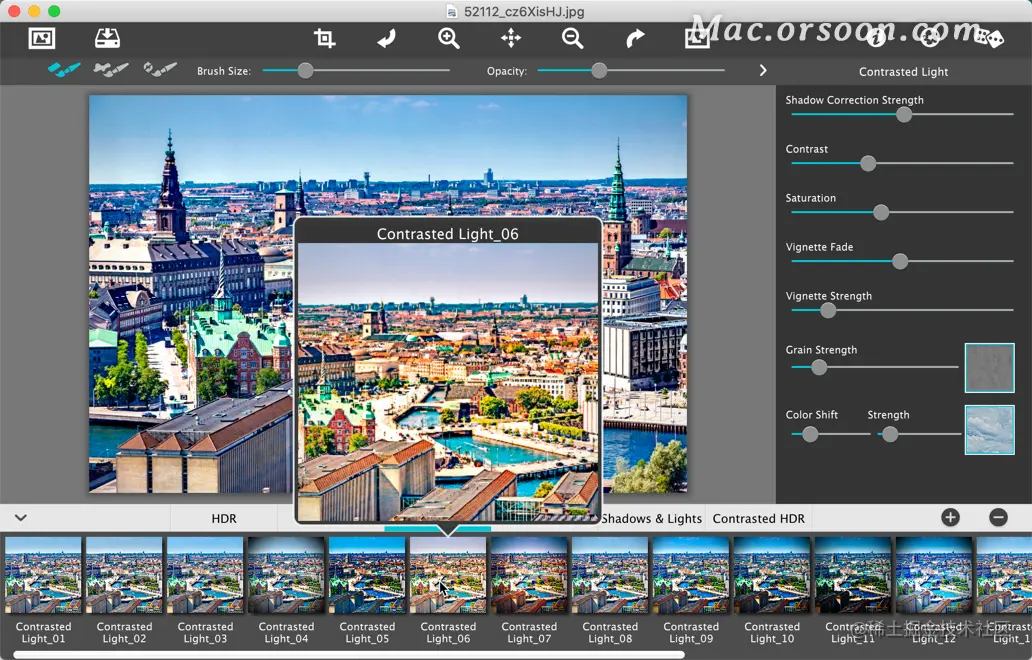Apply the Contrasted Light_05 preset

click(x=367, y=575)
